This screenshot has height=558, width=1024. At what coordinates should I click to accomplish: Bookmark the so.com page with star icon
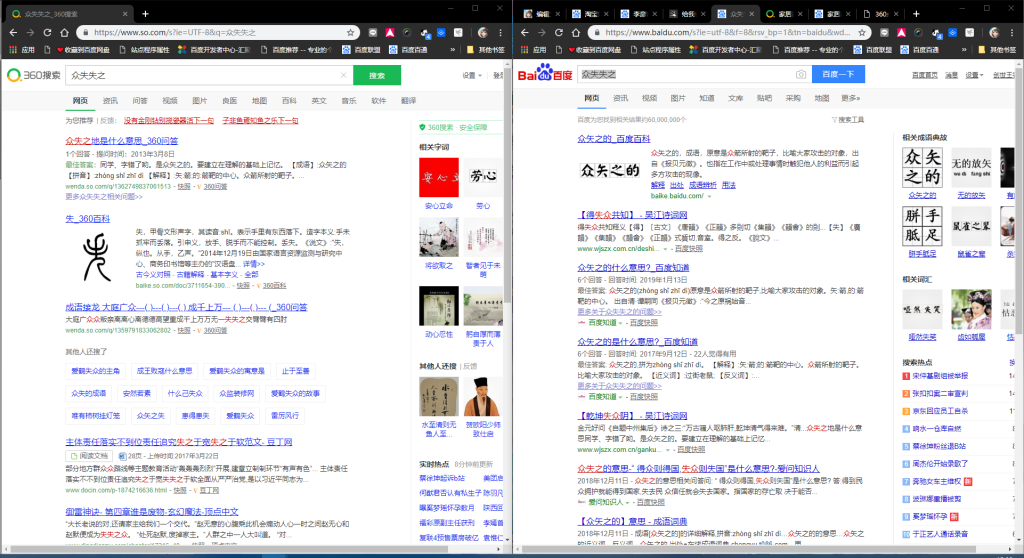(x=351, y=32)
